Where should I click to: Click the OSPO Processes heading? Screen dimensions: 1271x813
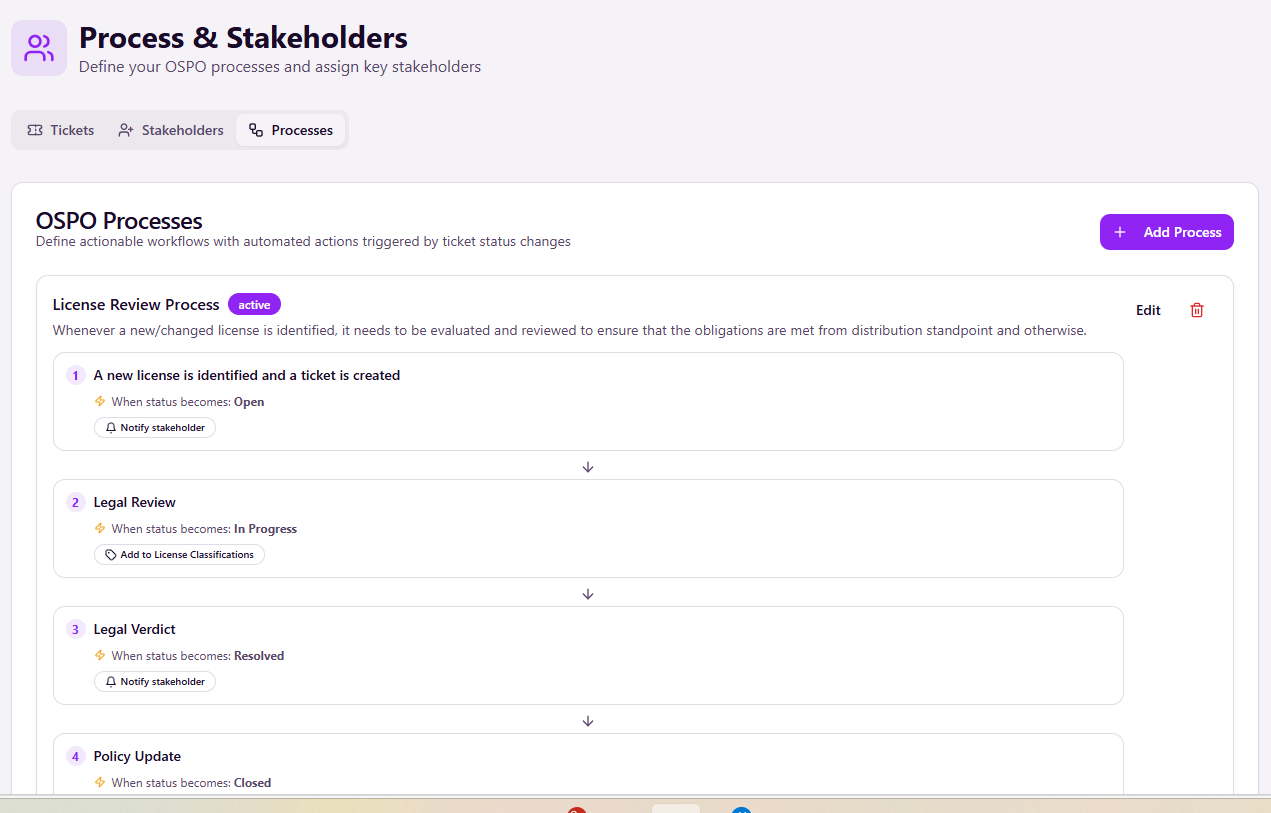[119, 220]
